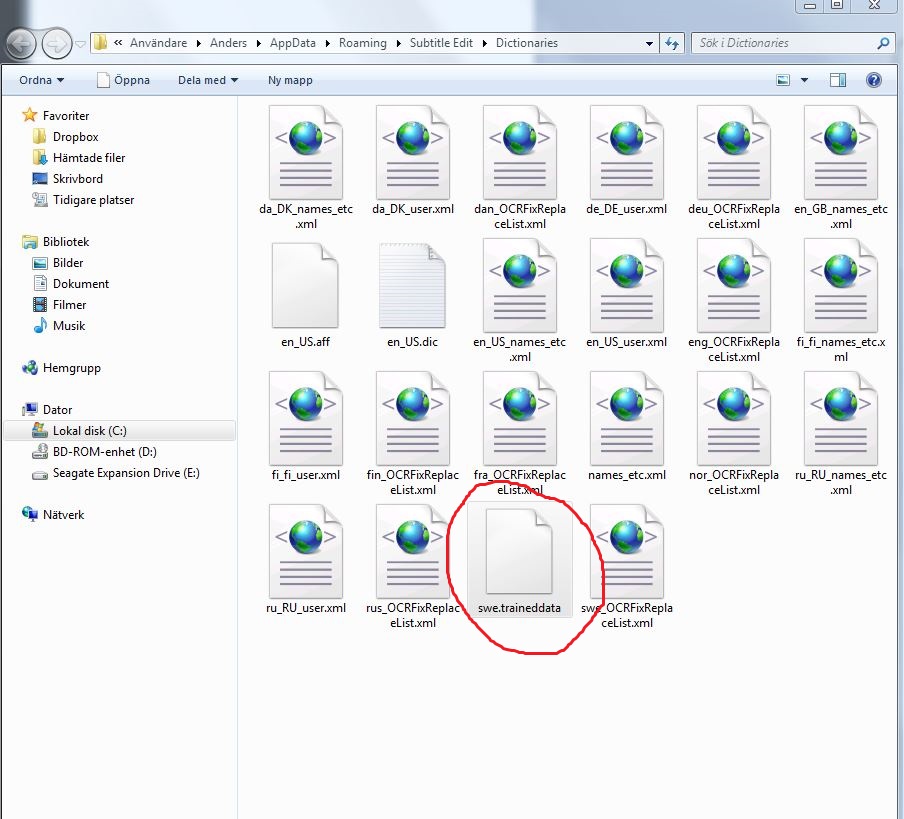Expand the Subtitle Edit breadcrumb arrow
Viewport: 904px width, 819px height.
484,43
